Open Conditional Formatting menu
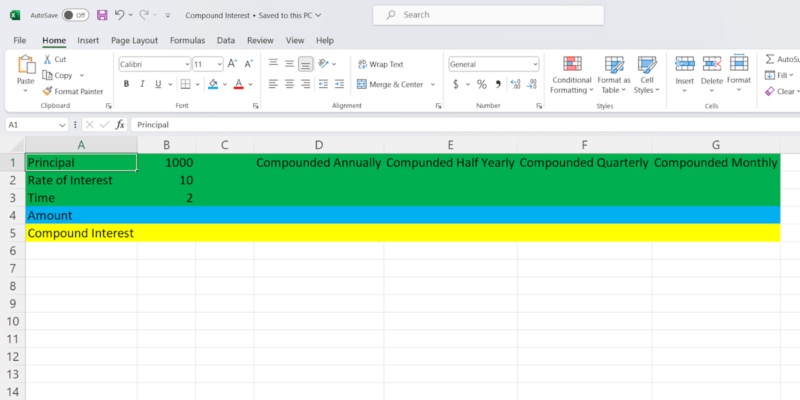 point(572,75)
